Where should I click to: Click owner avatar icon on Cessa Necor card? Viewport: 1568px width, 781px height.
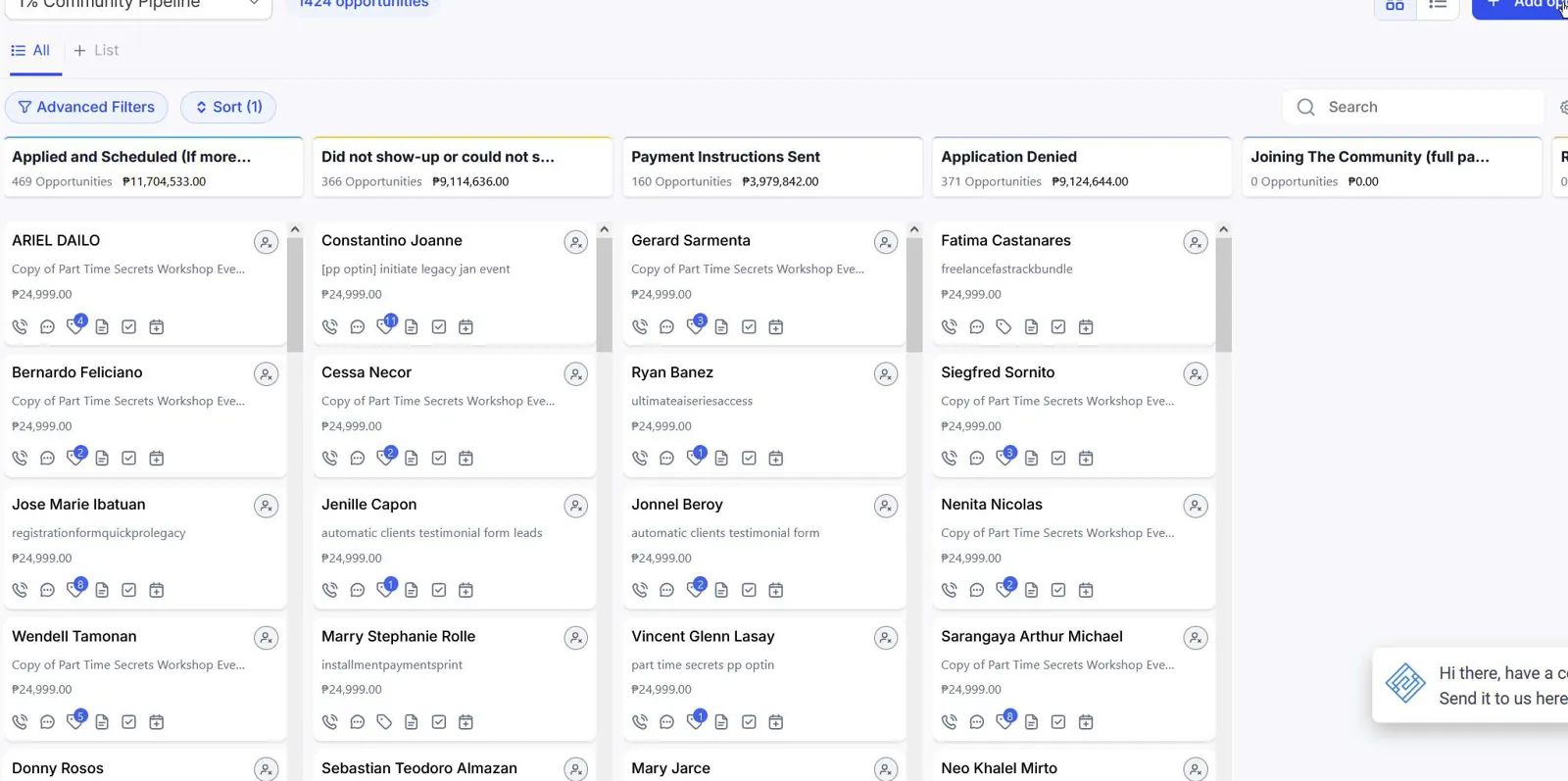(x=576, y=374)
